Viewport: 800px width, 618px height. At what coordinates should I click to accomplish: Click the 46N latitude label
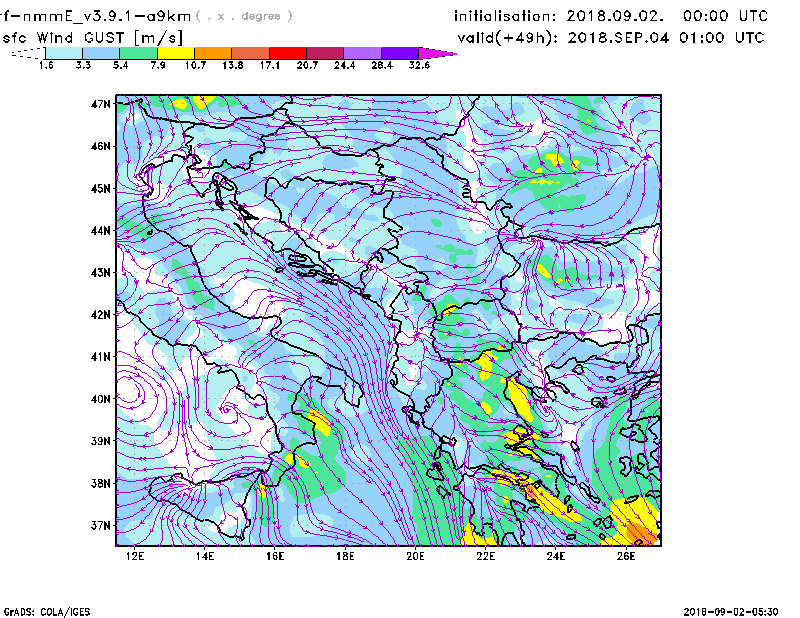pos(101,146)
